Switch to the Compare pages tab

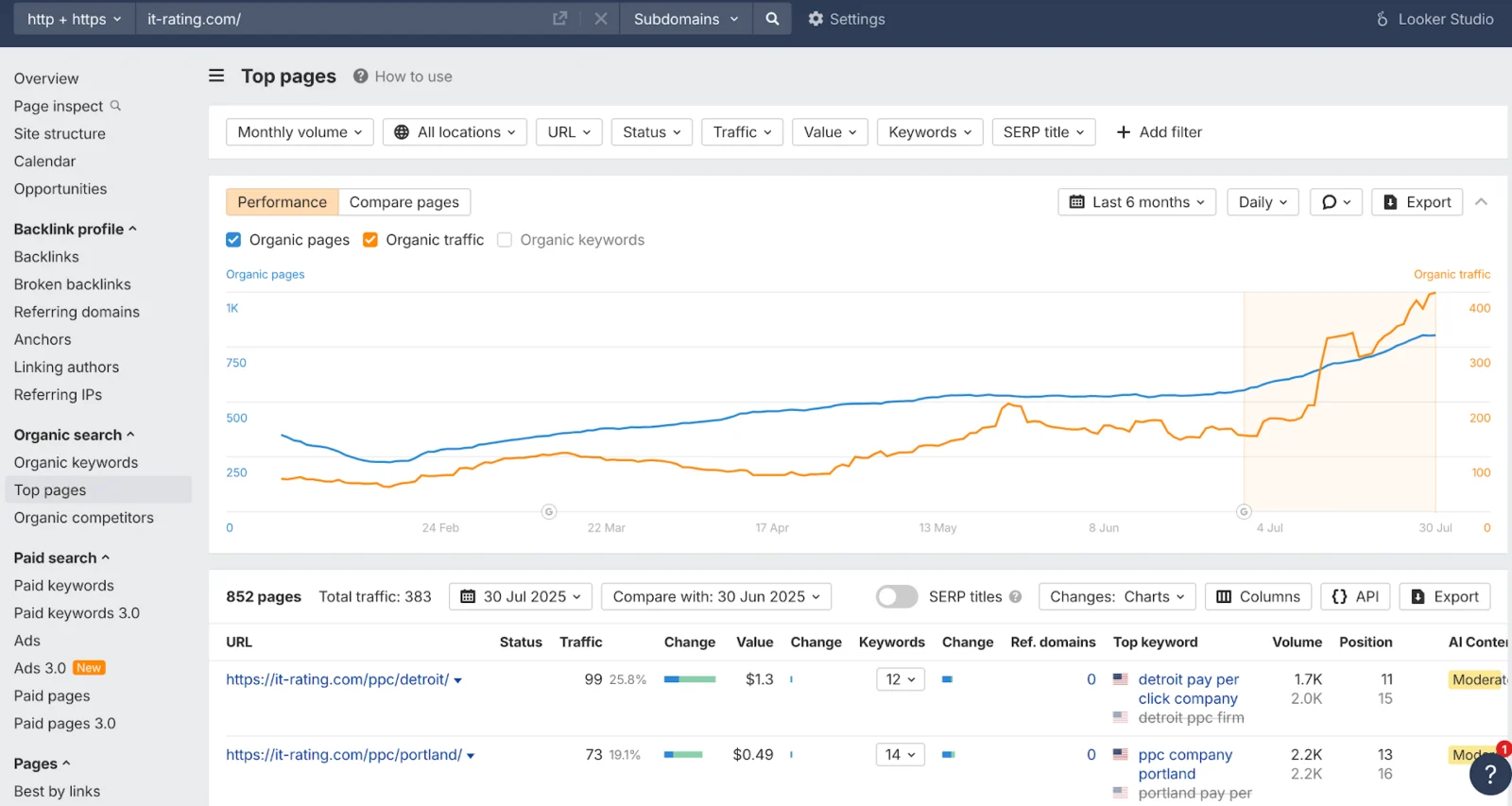(x=404, y=202)
